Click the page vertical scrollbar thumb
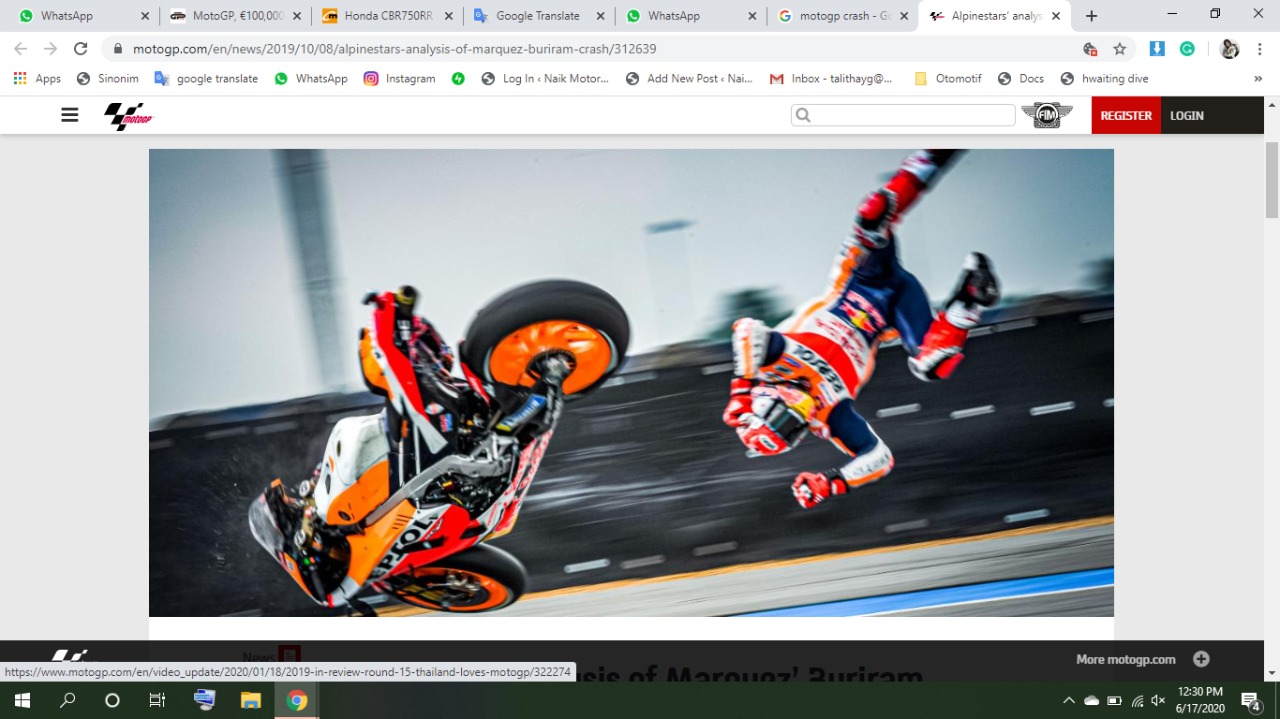1280x719 pixels. click(x=1272, y=180)
